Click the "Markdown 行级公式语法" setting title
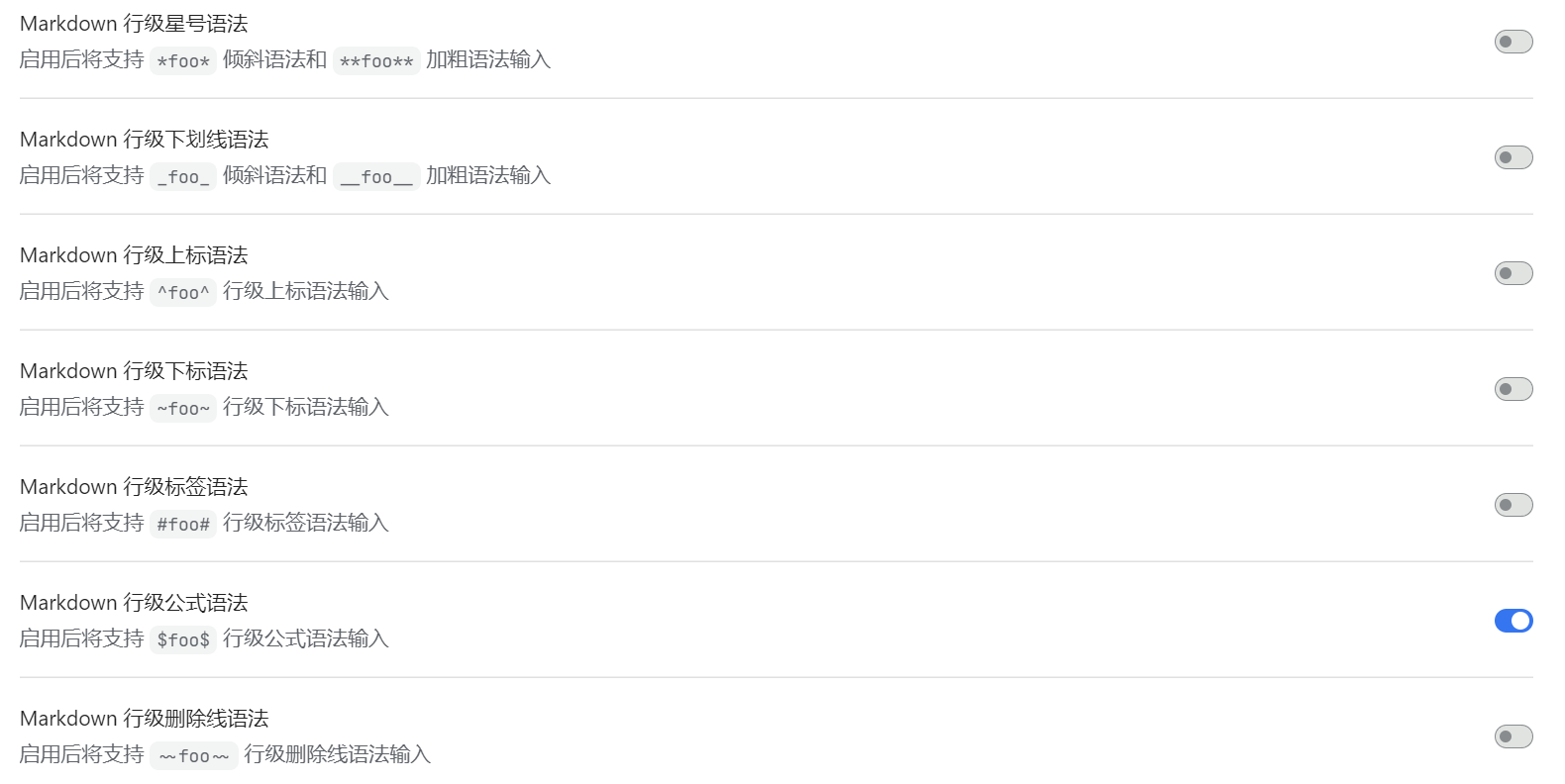The image size is (1565, 784). (x=134, y=603)
